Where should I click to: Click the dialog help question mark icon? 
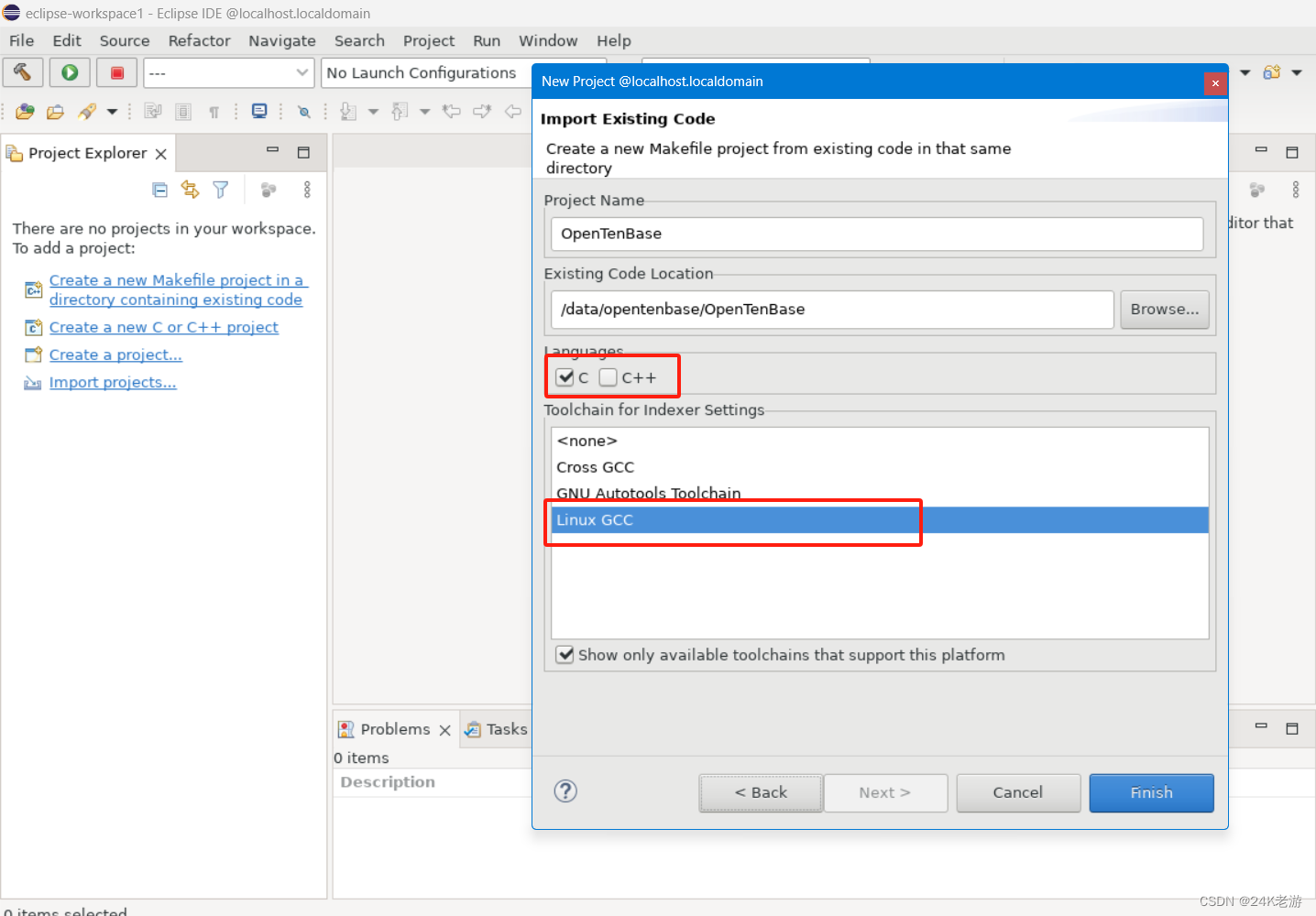coord(566,791)
